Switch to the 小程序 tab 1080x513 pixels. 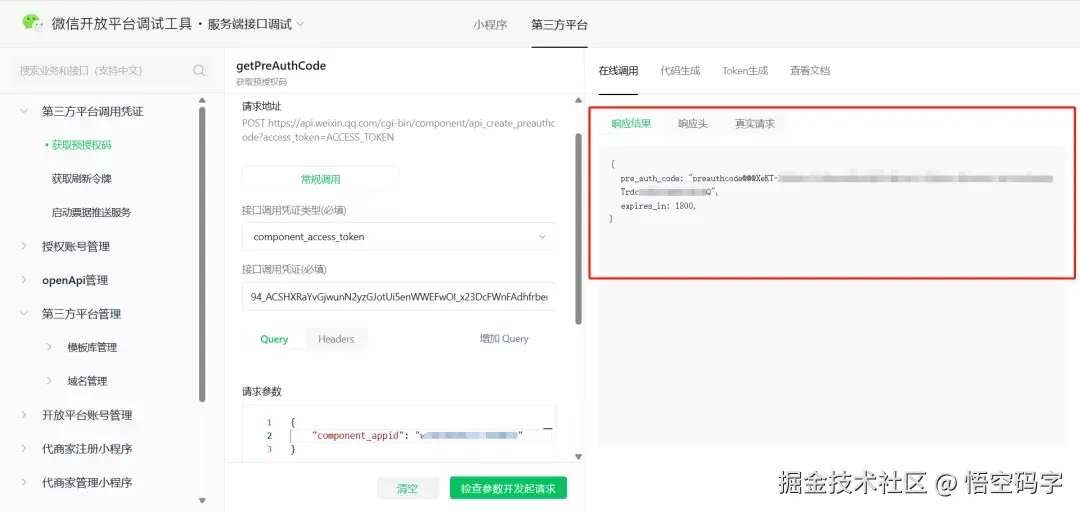coord(490,25)
